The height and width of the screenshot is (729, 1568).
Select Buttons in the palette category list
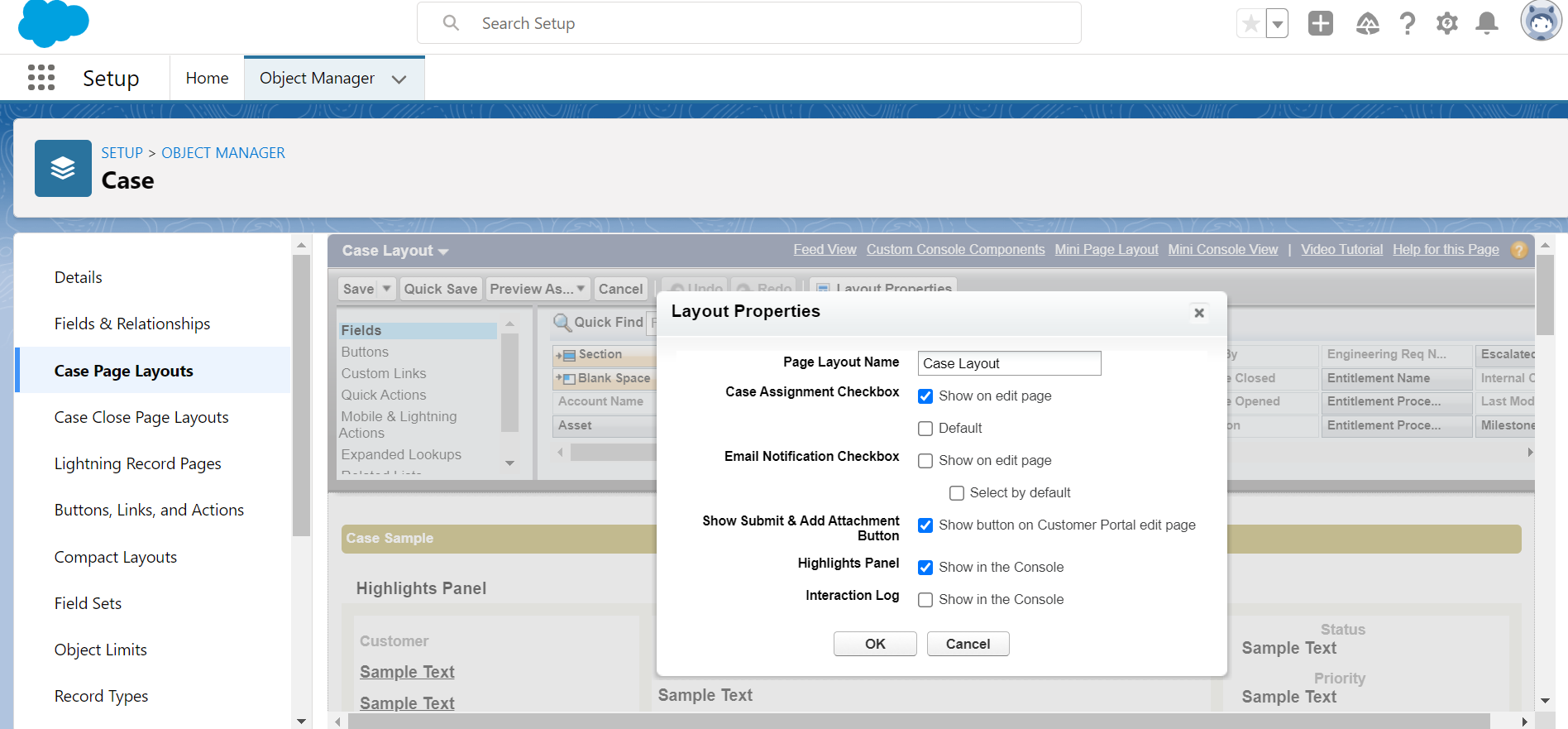[365, 352]
